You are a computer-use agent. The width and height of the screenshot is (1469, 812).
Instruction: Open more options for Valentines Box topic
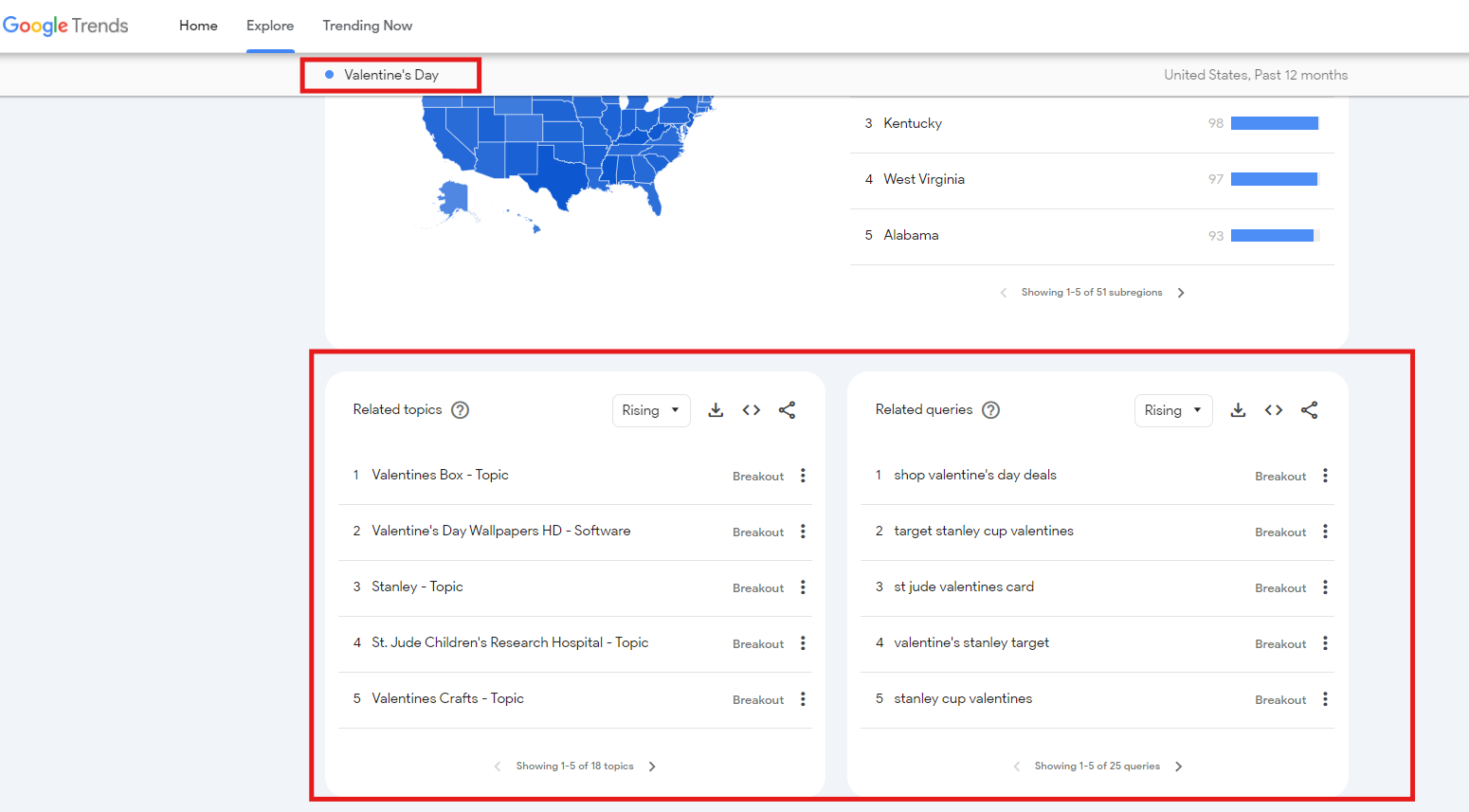pos(803,476)
